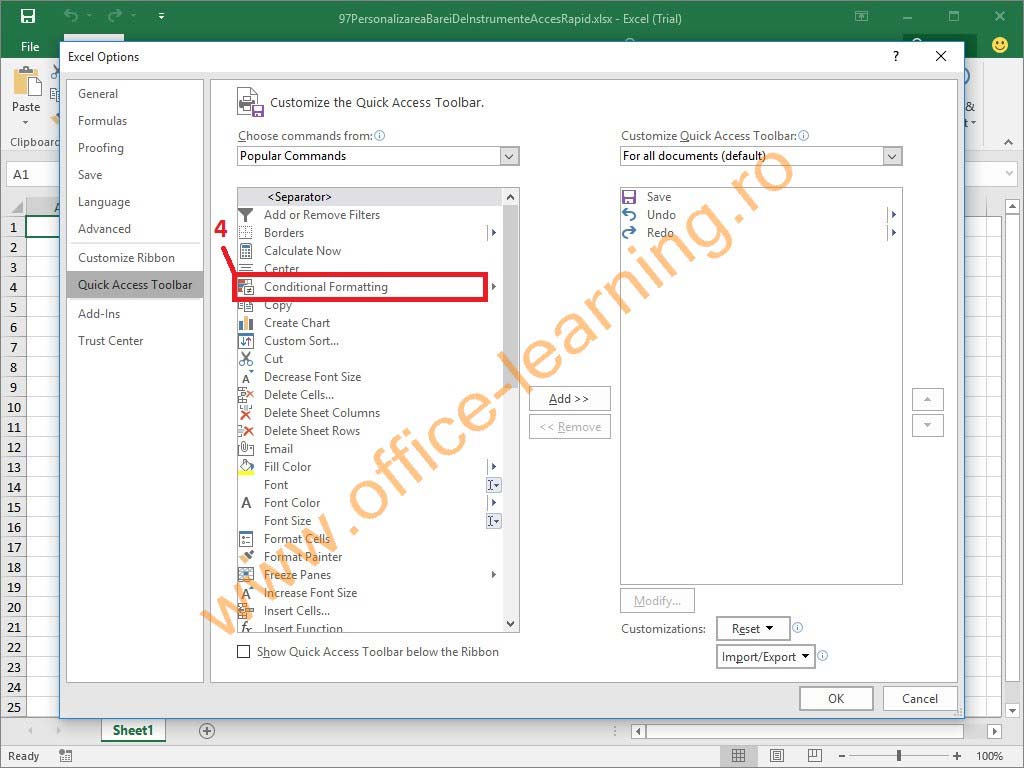Confirm with the OK button
The height and width of the screenshot is (768, 1024).
[x=836, y=699]
